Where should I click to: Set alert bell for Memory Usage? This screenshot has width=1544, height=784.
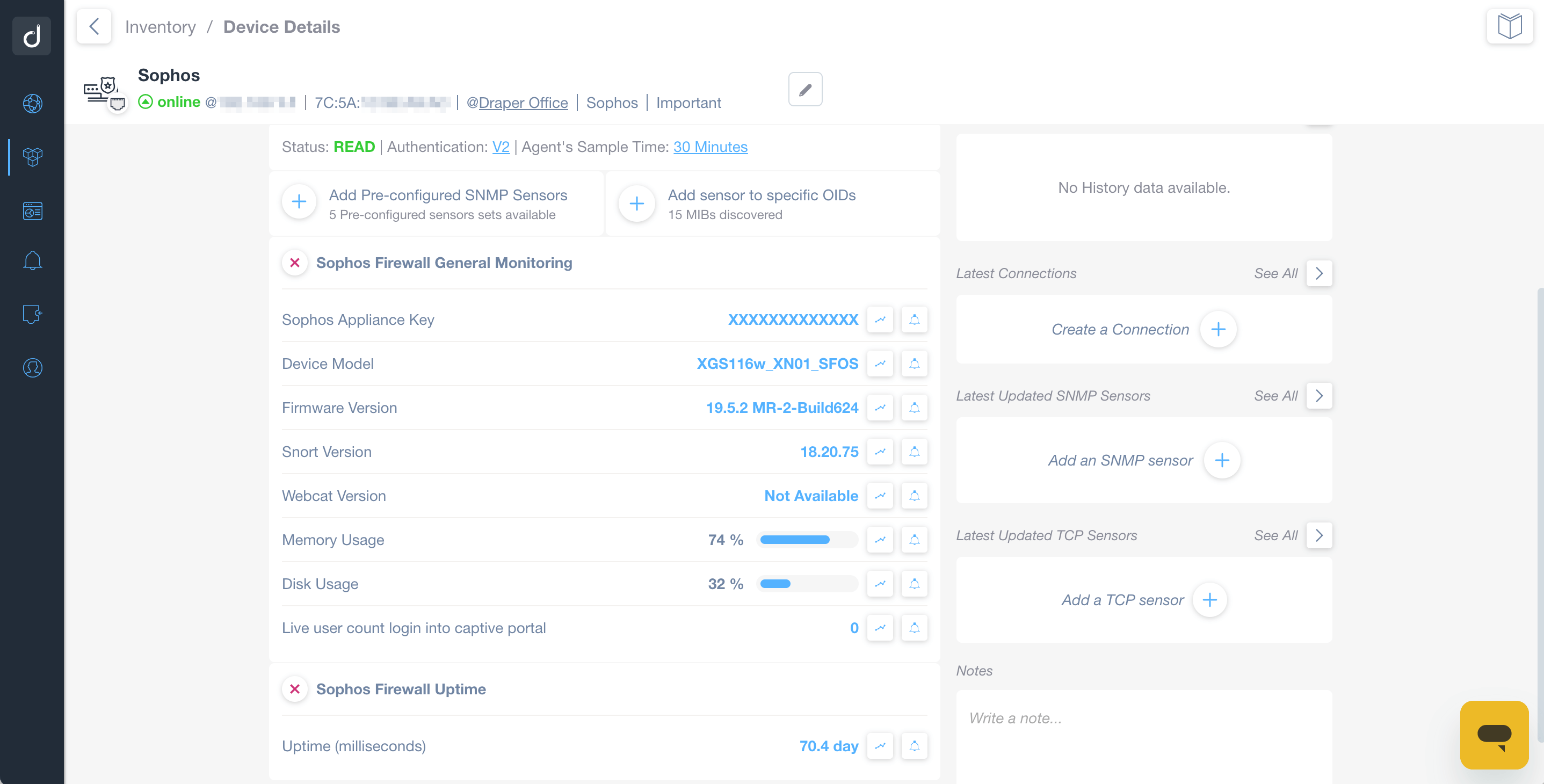click(x=914, y=540)
